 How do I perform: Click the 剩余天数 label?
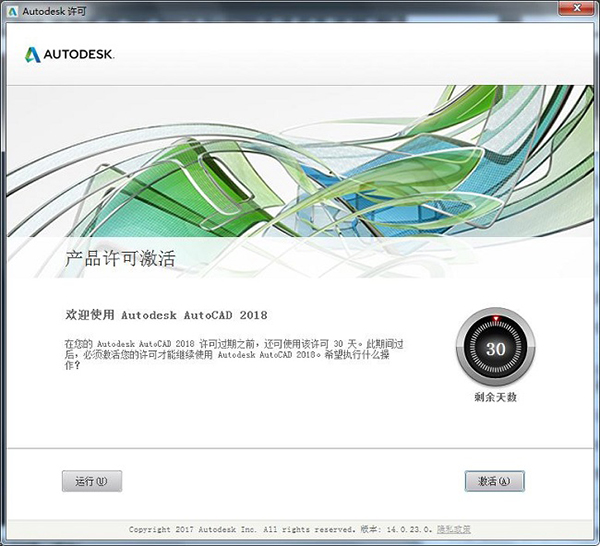point(496,397)
